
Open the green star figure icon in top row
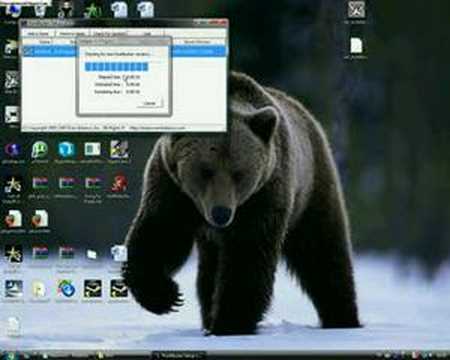(x=92, y=10)
